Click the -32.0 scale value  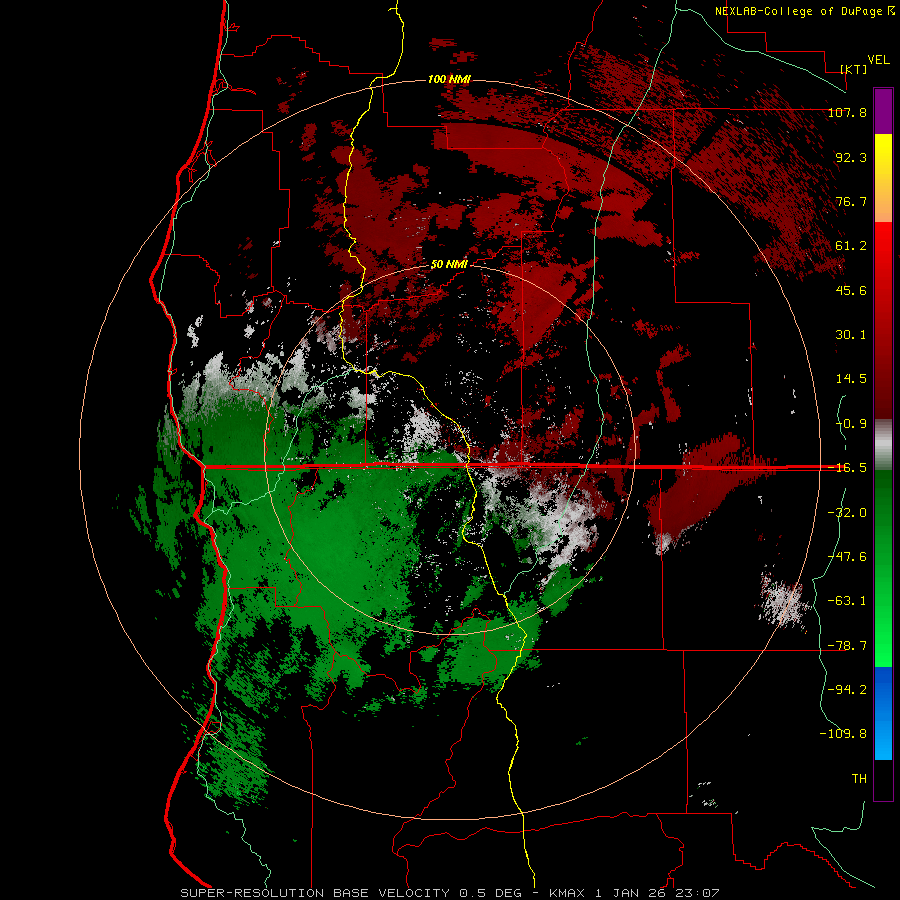tap(847, 513)
